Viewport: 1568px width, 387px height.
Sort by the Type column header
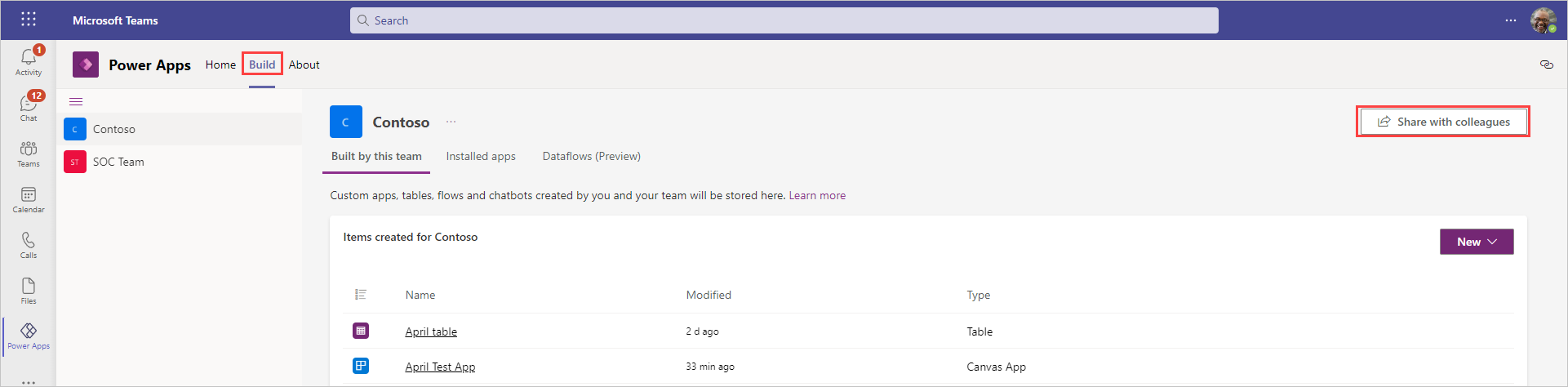979,295
